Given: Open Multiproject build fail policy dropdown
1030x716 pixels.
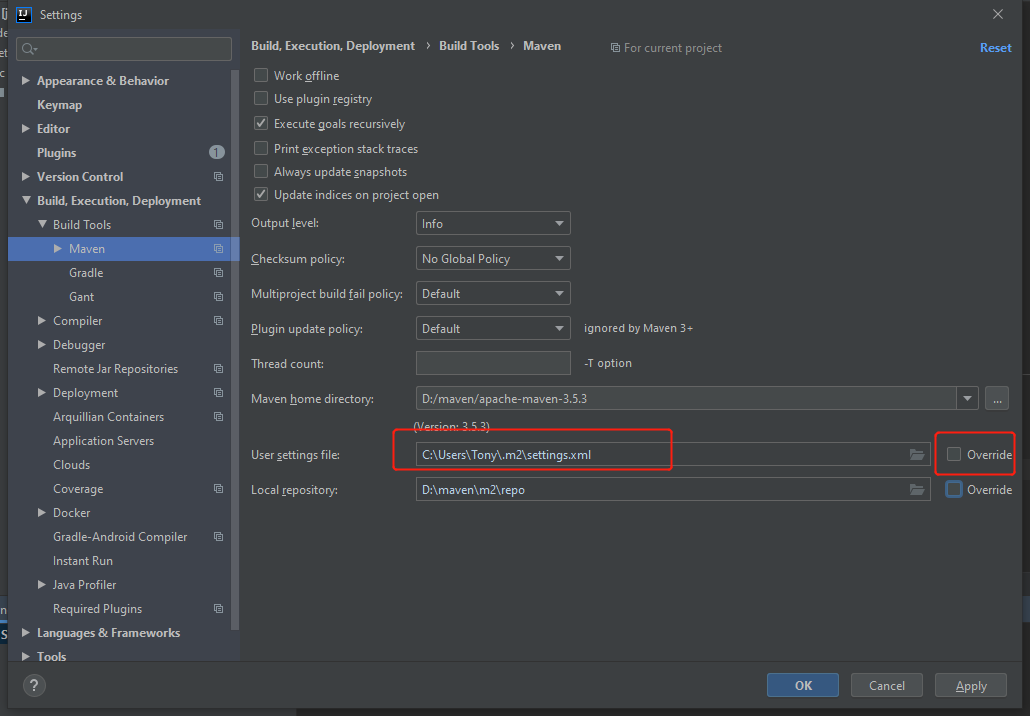Looking at the screenshot, I should point(493,294).
